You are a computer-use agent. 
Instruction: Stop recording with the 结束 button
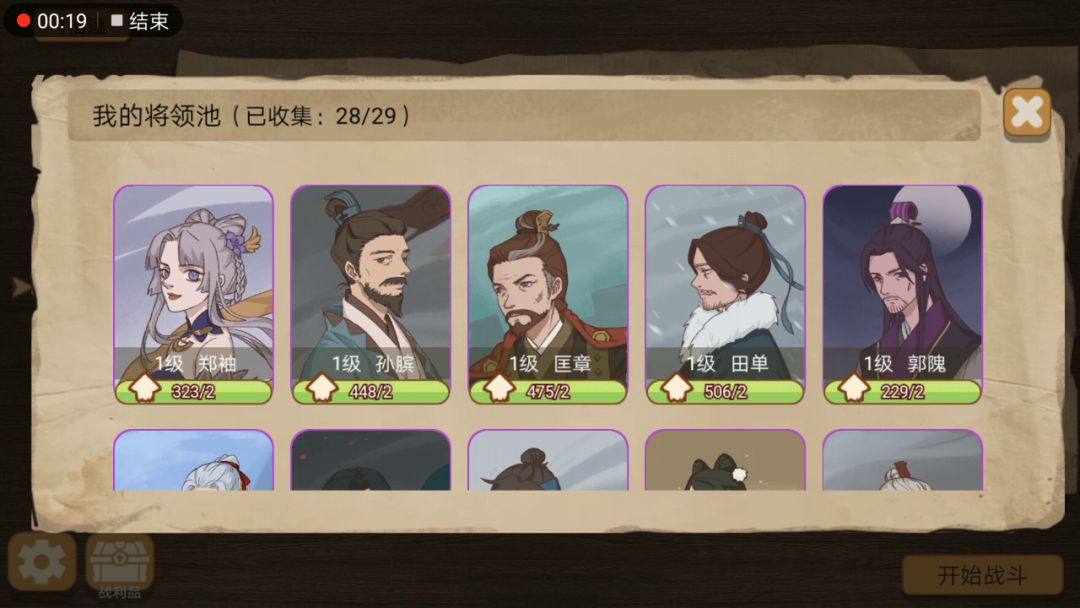[140, 21]
